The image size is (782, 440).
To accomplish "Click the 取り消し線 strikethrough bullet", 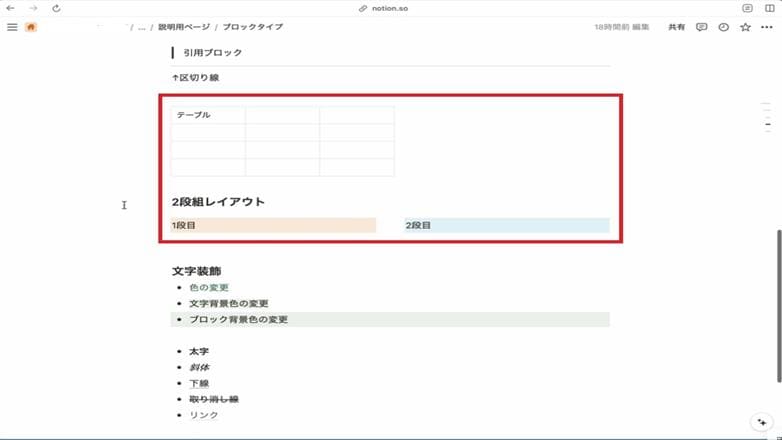I will 213,399.
